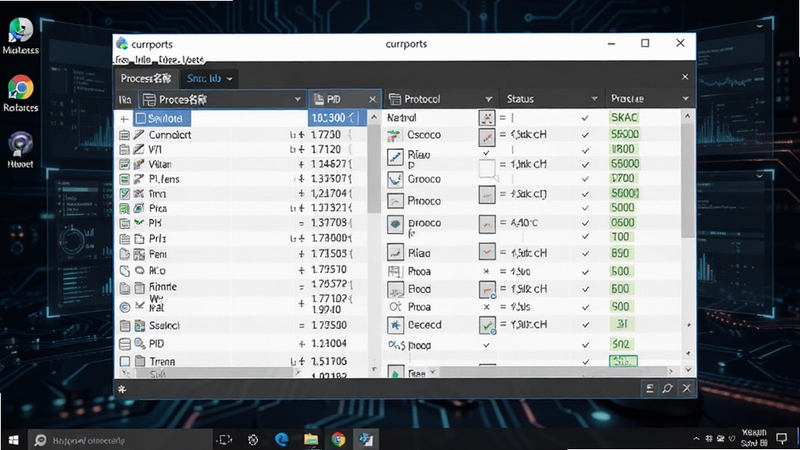Image resolution: width=800 pixels, height=450 pixels.
Task: Expand the plus sign beside Ssnlota row
Action: 123,119
